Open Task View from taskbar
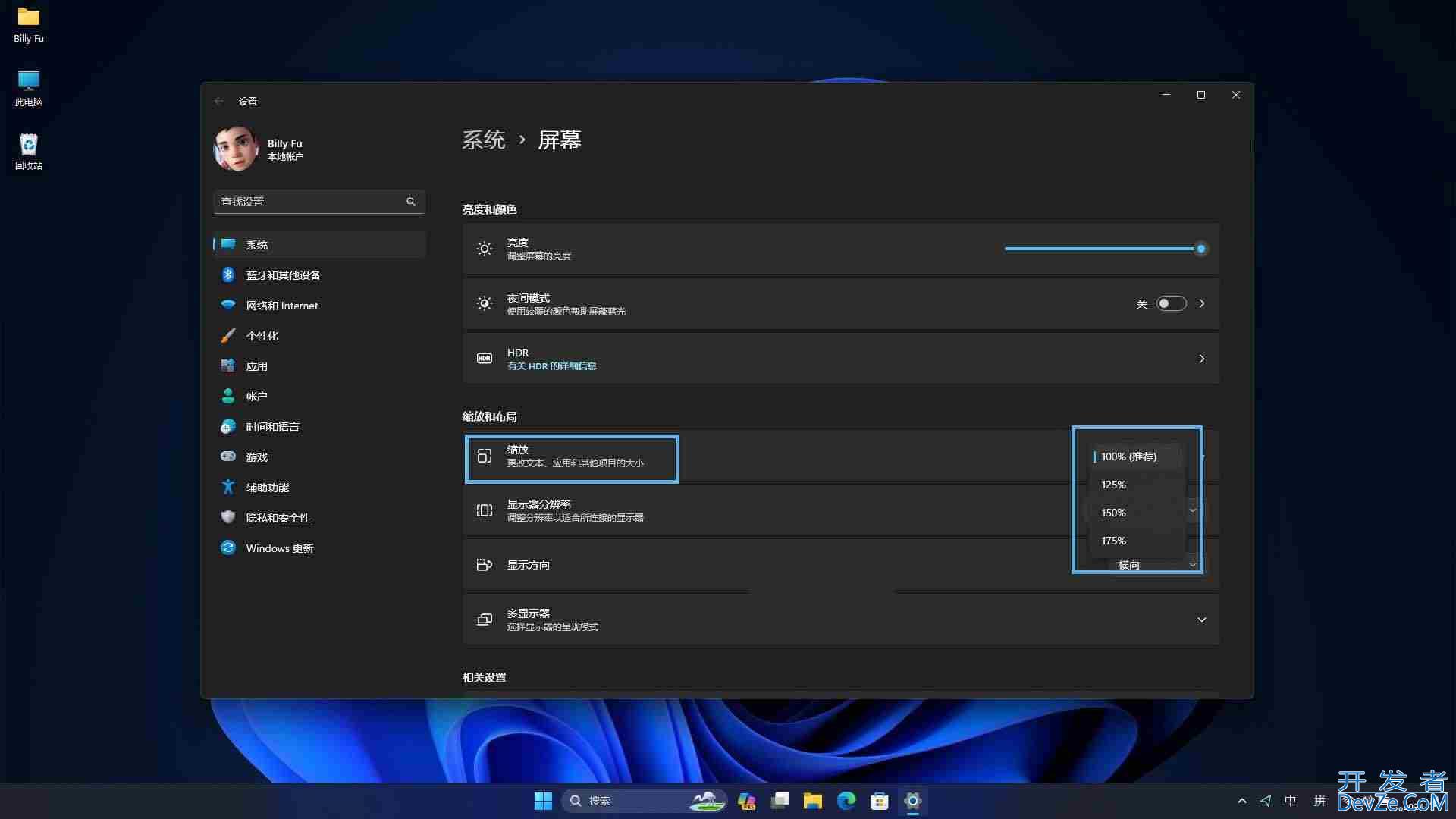Viewport: 1456px width, 819px height. [780, 801]
